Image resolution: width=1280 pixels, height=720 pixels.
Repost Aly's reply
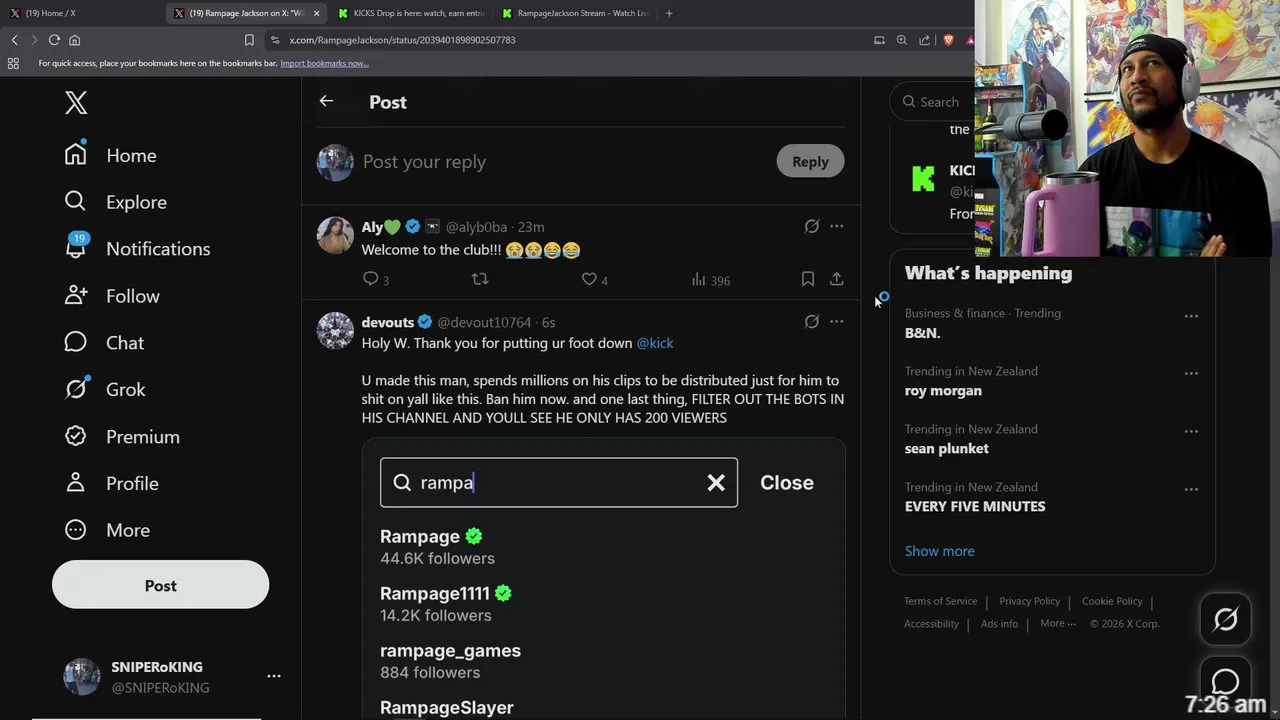pos(480,279)
